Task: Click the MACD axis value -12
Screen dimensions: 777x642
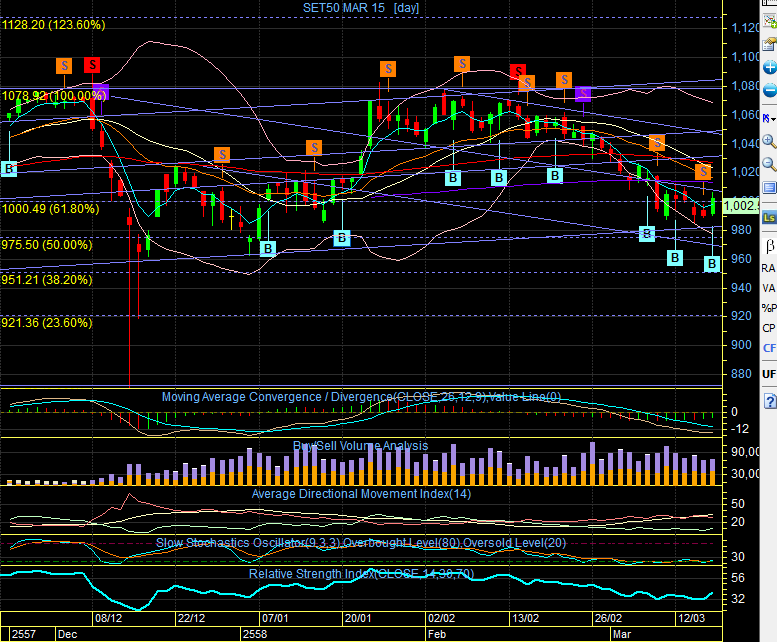Action: coord(740,429)
